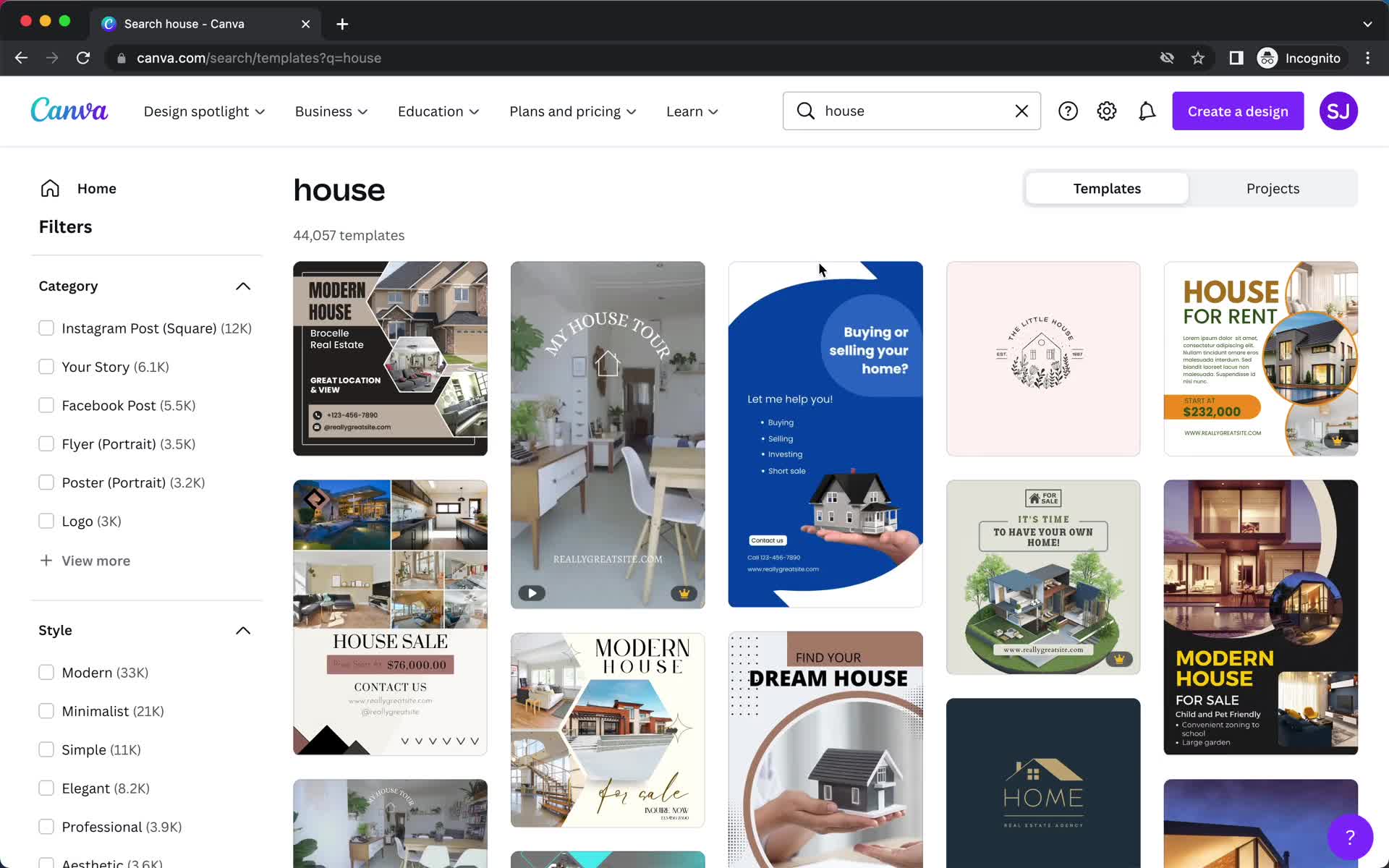Switch to the Templates tab

[1107, 188]
